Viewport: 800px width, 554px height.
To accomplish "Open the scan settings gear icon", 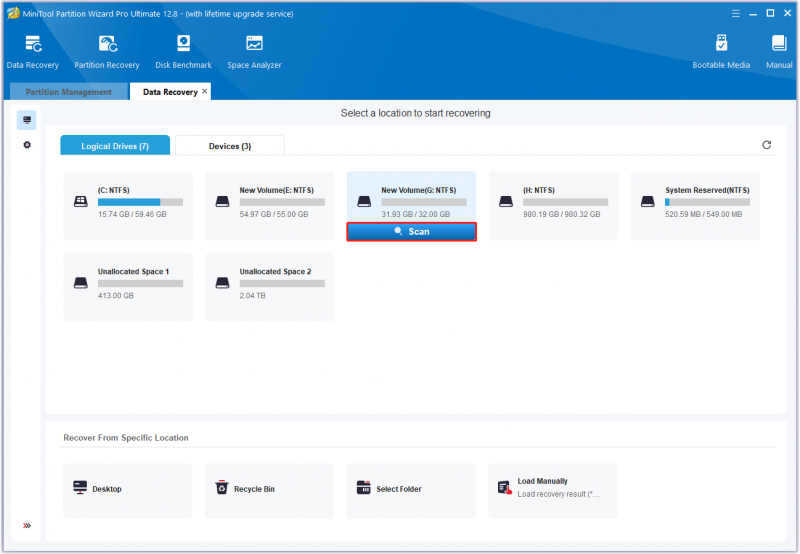I will (x=27, y=145).
